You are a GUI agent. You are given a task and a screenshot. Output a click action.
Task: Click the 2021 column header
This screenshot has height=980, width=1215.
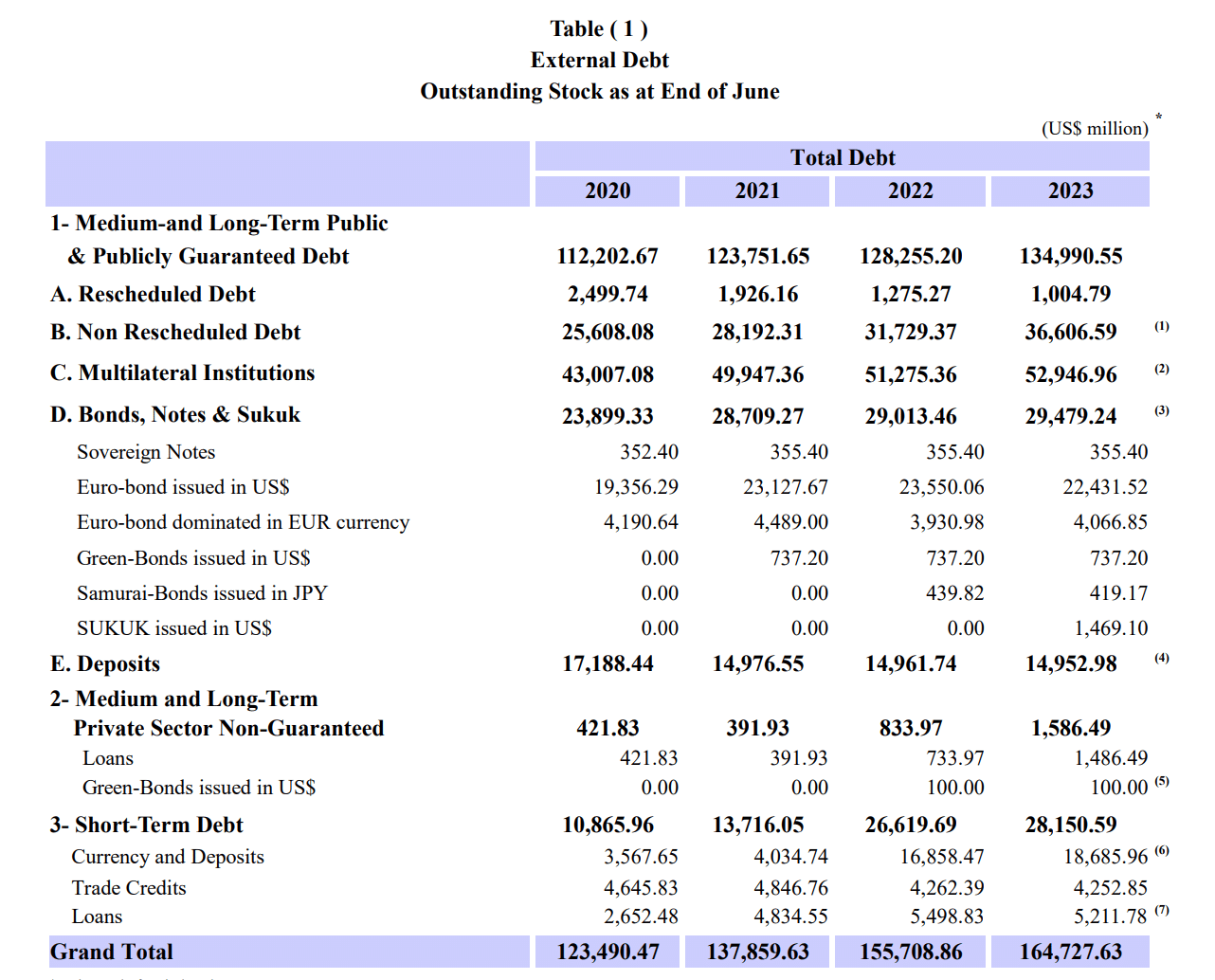coord(757,191)
